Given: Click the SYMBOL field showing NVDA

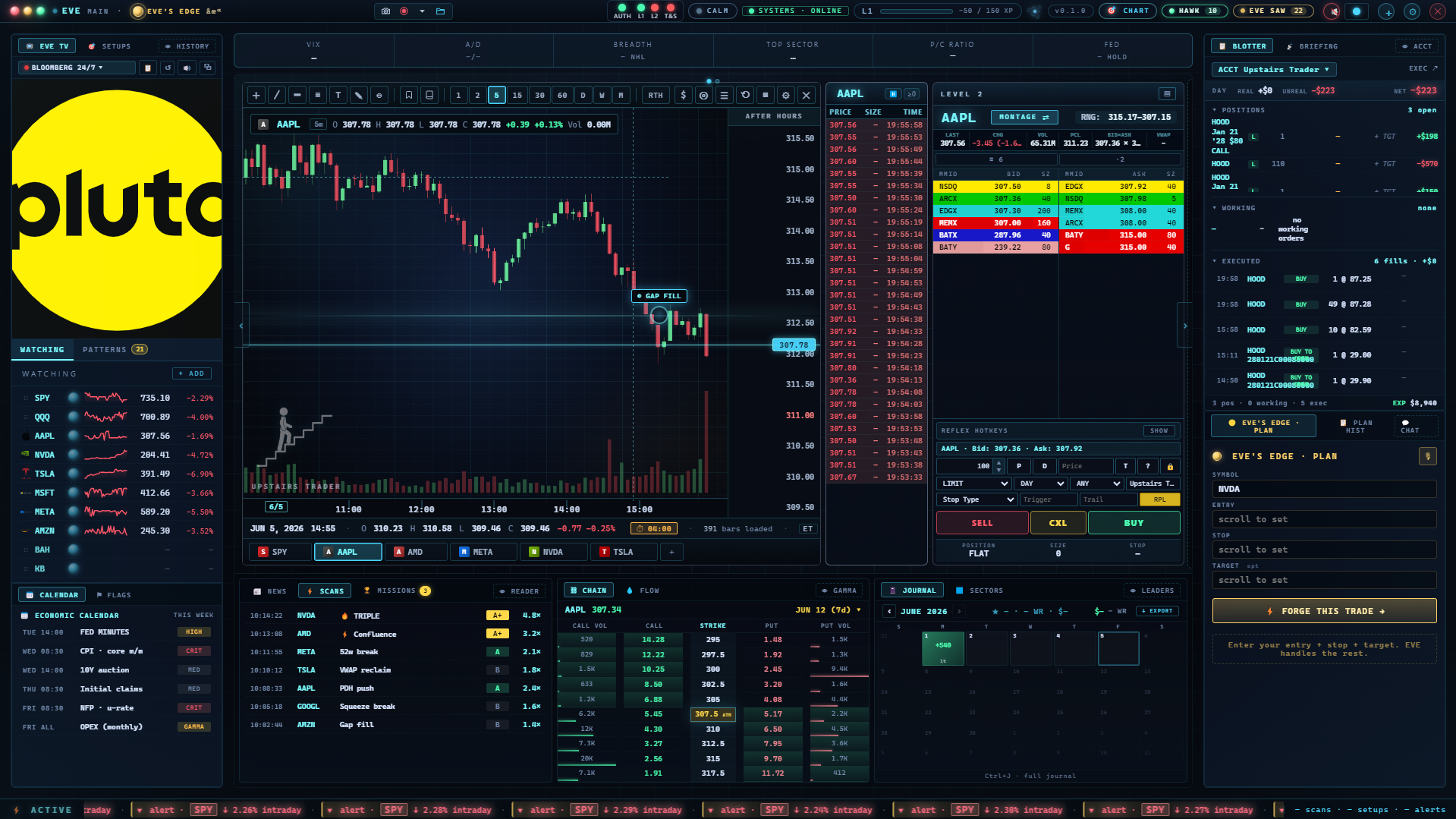Looking at the screenshot, I should click(1324, 489).
